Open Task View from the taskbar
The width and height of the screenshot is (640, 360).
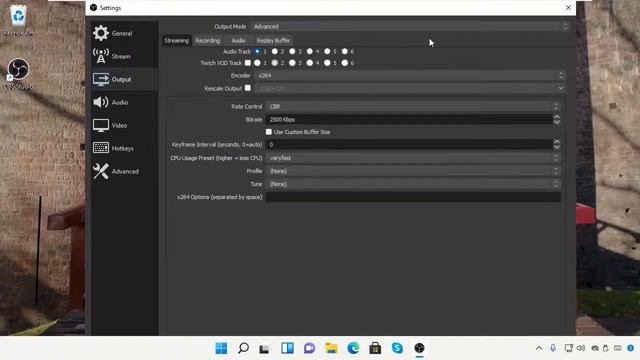264,348
